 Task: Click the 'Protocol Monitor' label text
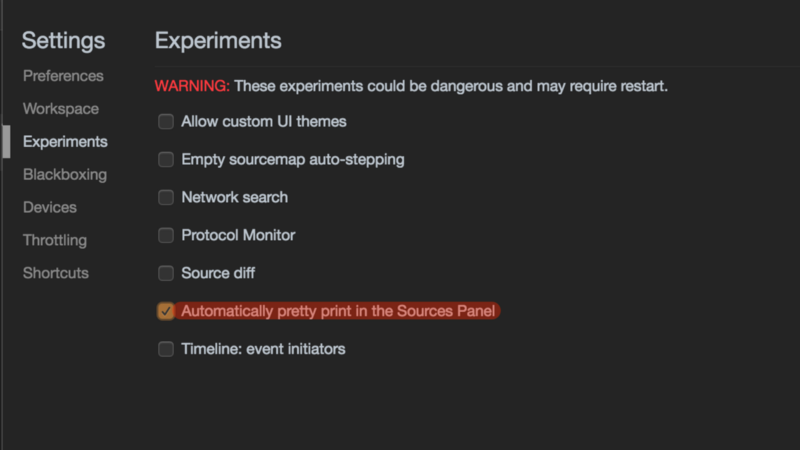(x=238, y=236)
